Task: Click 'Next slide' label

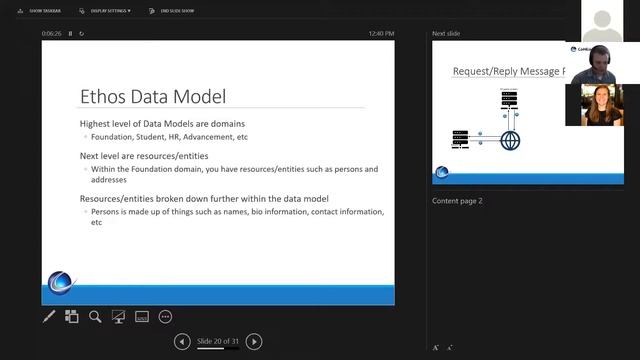Action: (x=446, y=33)
